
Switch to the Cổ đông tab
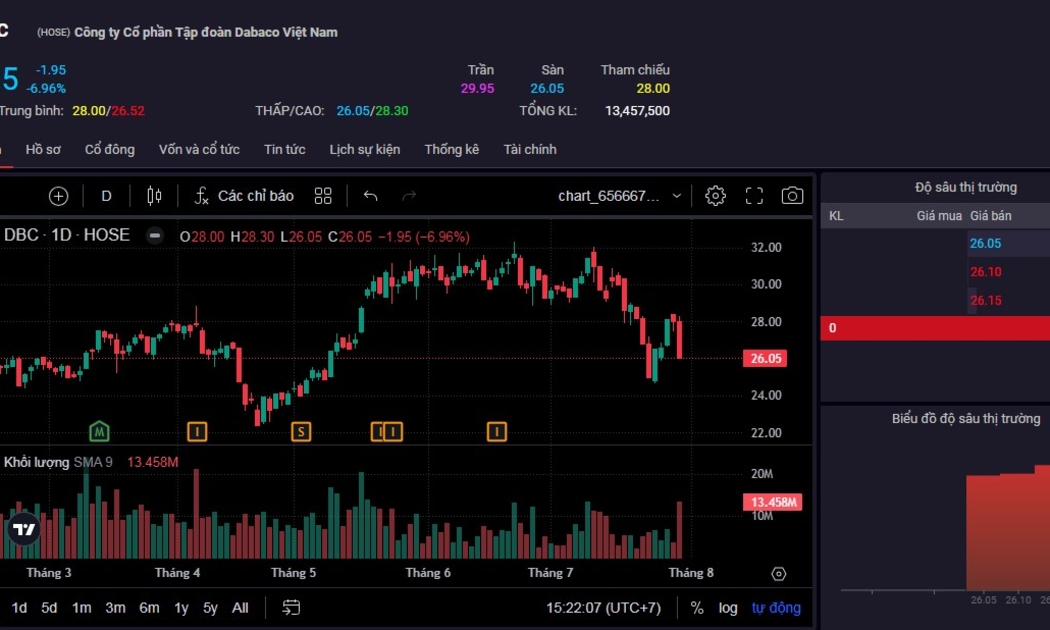coord(109,149)
